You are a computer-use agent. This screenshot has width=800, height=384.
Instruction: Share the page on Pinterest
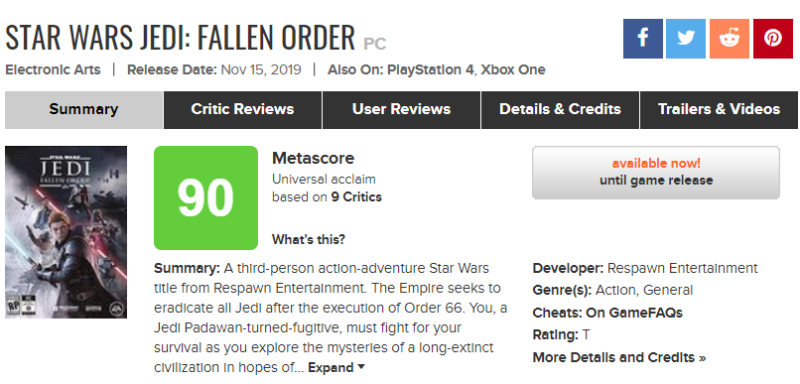pyautogui.click(x=772, y=39)
